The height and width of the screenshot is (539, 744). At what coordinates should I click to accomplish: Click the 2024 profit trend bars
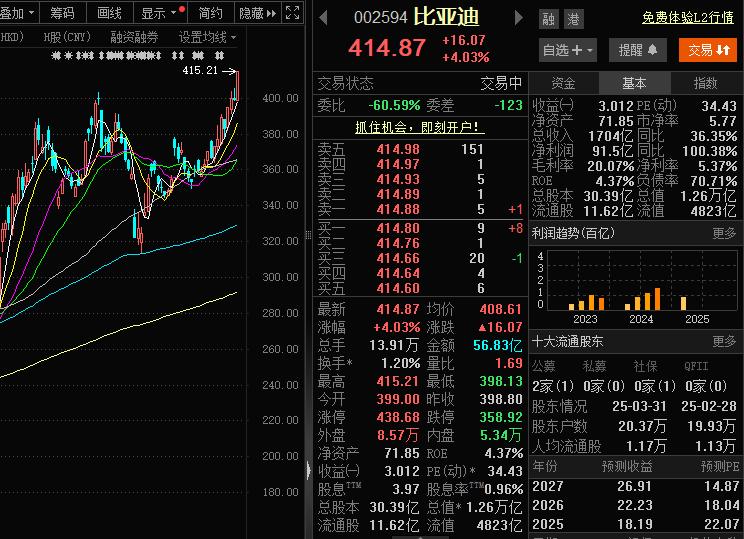(x=642, y=299)
